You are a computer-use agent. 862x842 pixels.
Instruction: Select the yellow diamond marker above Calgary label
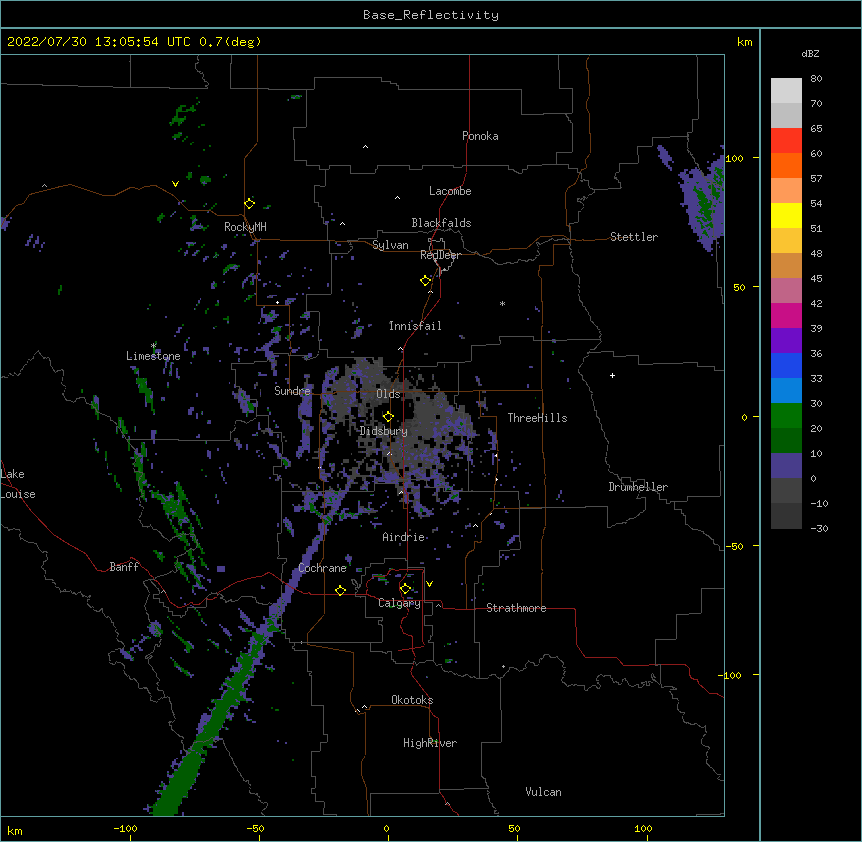405,589
